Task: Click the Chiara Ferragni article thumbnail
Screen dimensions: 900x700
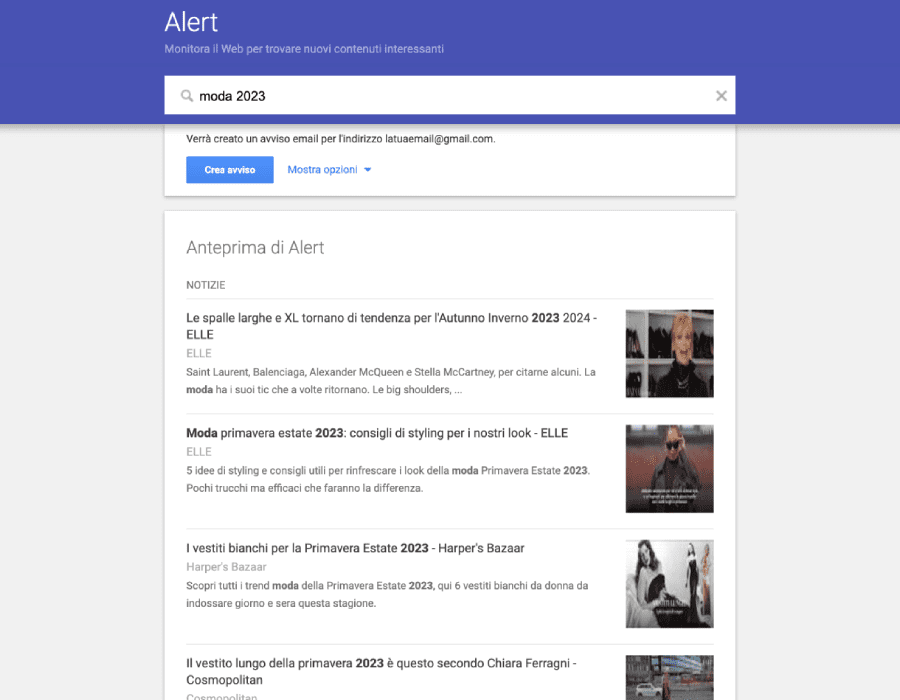Action: click(x=669, y=677)
